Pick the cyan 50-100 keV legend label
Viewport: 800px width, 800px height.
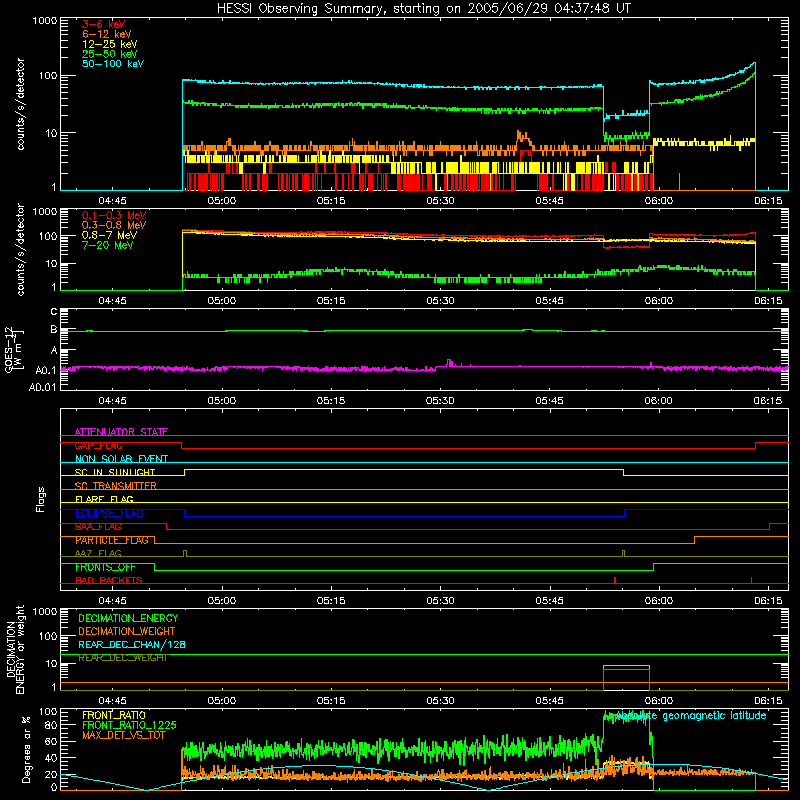[x=113, y=64]
